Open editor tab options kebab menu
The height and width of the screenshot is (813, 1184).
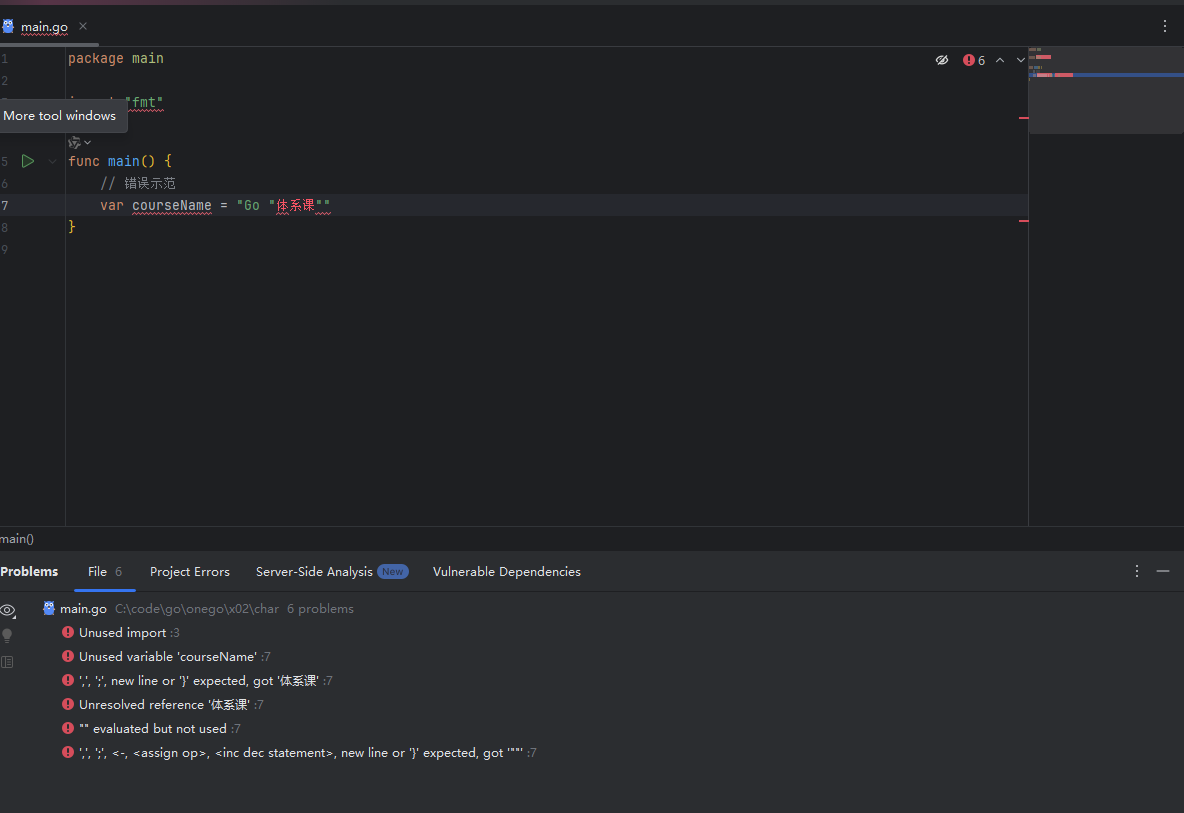[1165, 26]
